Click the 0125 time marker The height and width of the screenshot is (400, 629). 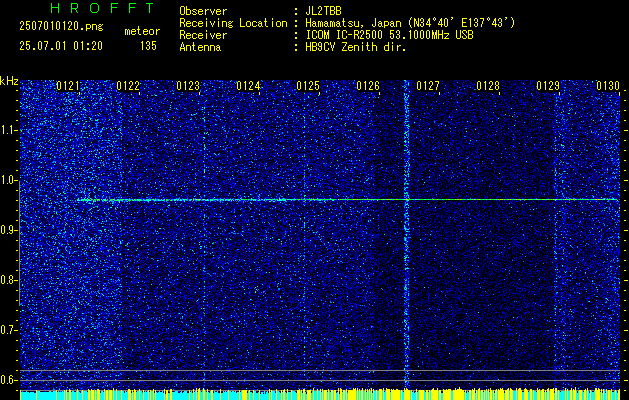(x=308, y=86)
